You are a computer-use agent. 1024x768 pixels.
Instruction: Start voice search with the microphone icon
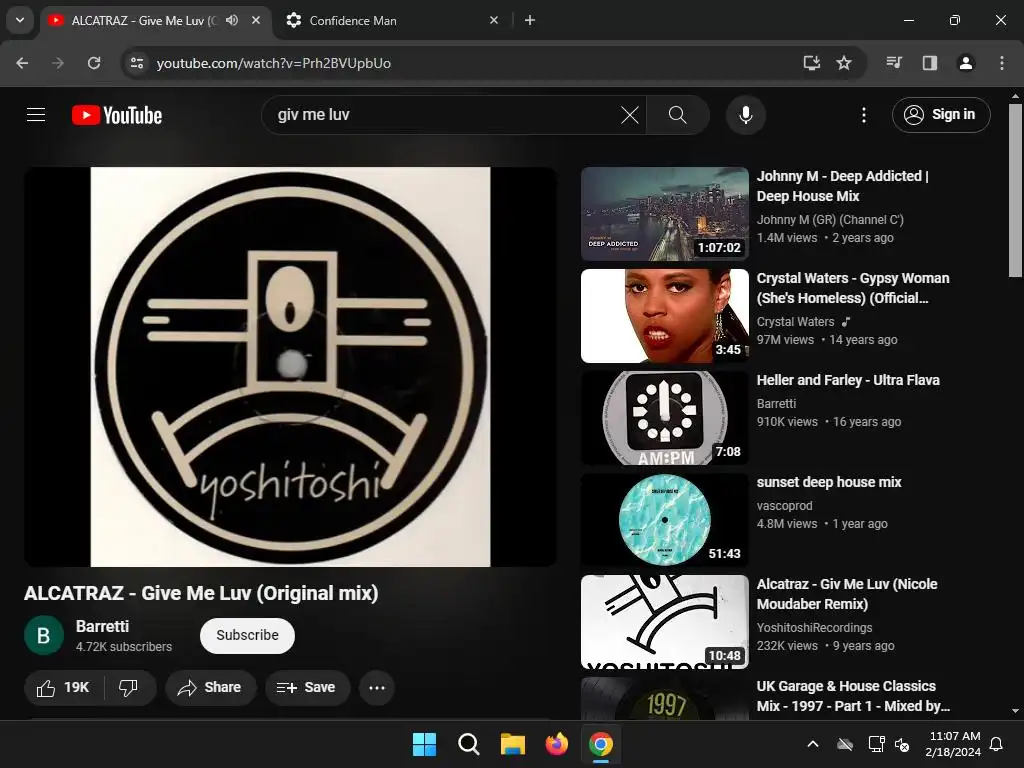745,115
